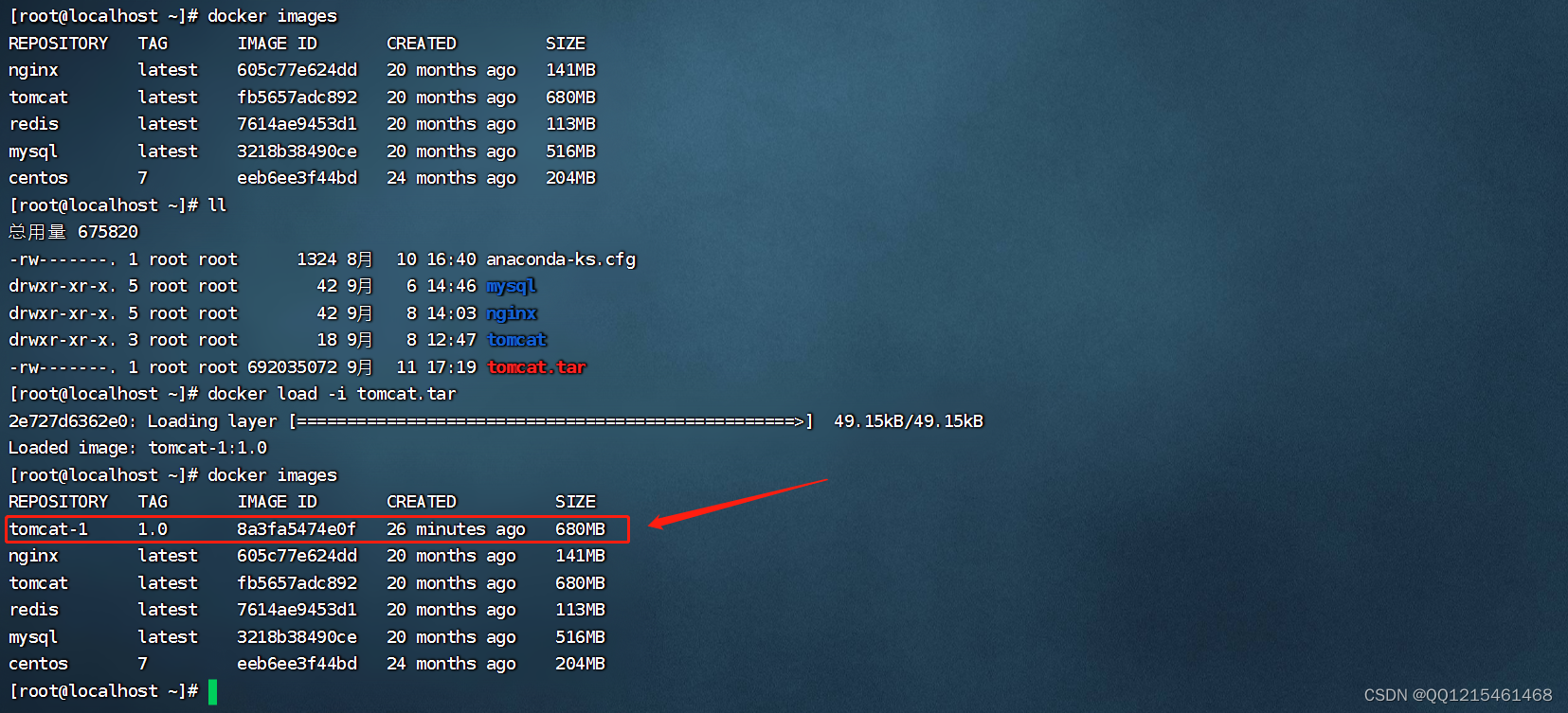Click the IMAGE ID header above 8a3fa5474e0f
Image resolution: width=1568 pixels, height=713 pixels.
(277, 502)
